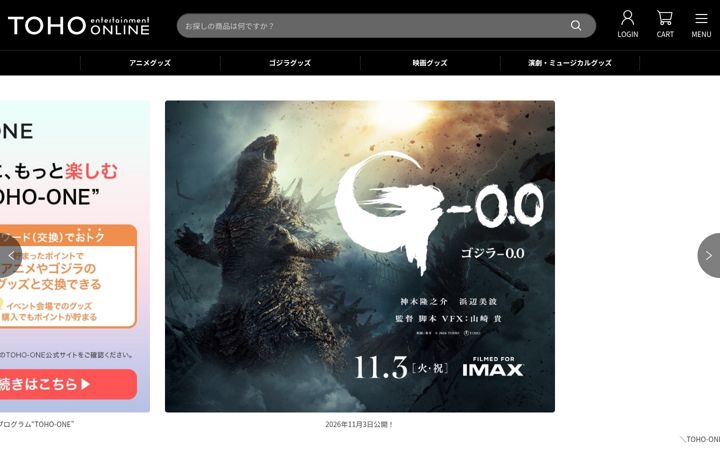Viewport: 720px width, 450px height.
Task: Click the TOHO entertainment ONLINE logo
Action: pyautogui.click(x=79, y=26)
